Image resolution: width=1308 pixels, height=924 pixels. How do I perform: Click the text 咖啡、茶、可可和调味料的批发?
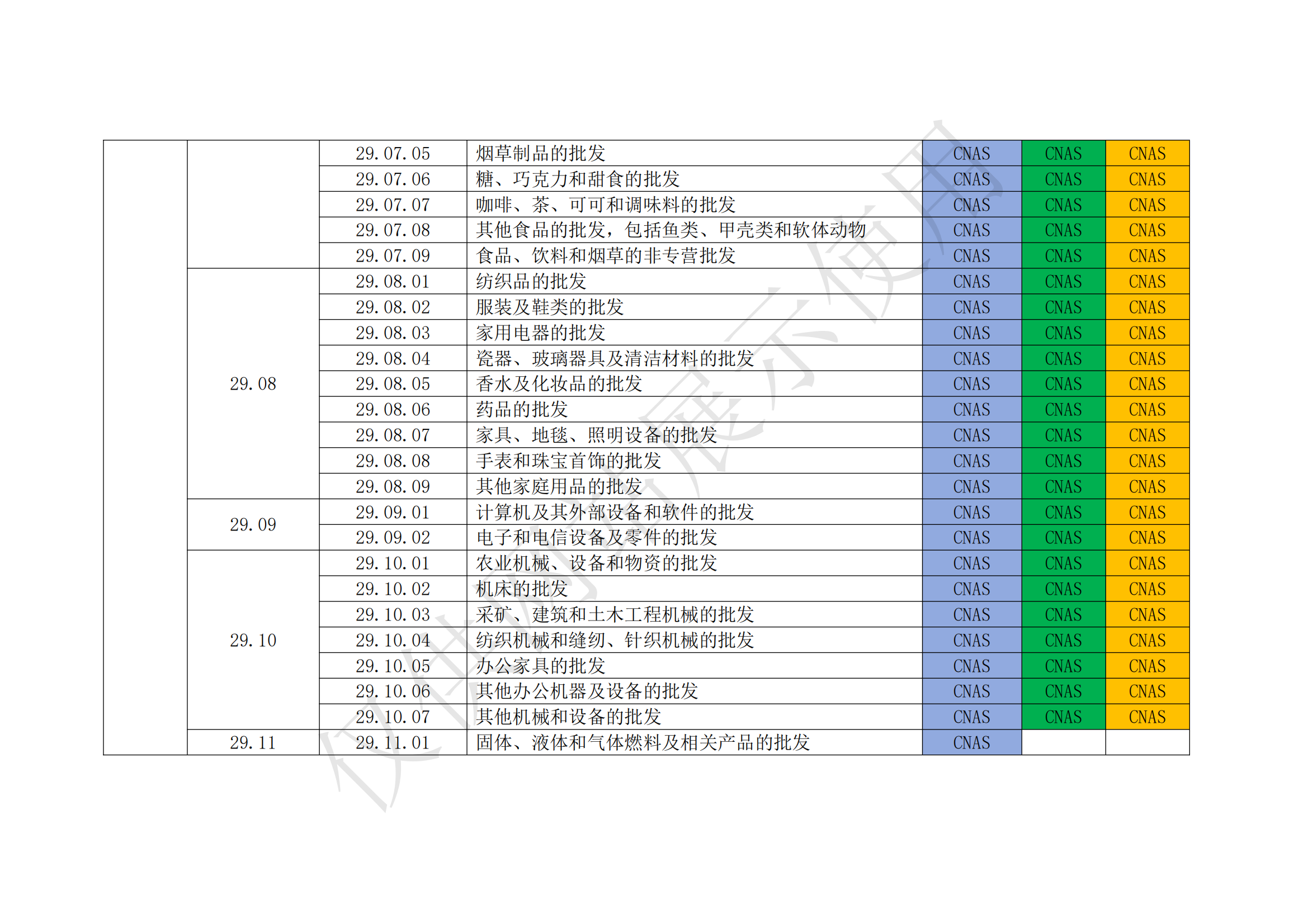pyautogui.click(x=606, y=205)
